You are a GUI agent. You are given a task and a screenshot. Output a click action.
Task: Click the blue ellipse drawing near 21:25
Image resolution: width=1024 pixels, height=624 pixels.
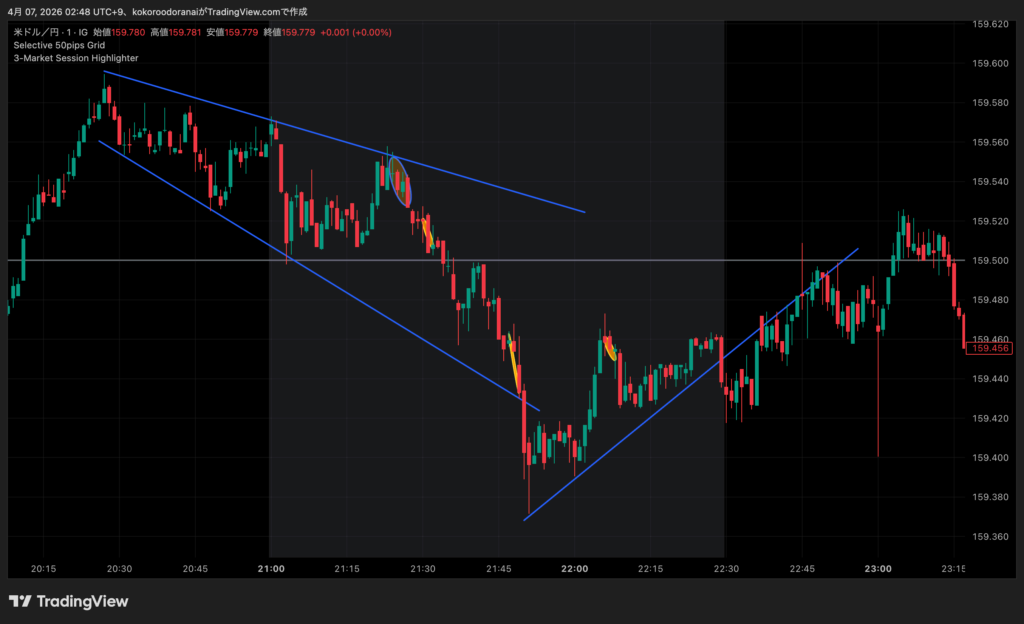coord(400,181)
